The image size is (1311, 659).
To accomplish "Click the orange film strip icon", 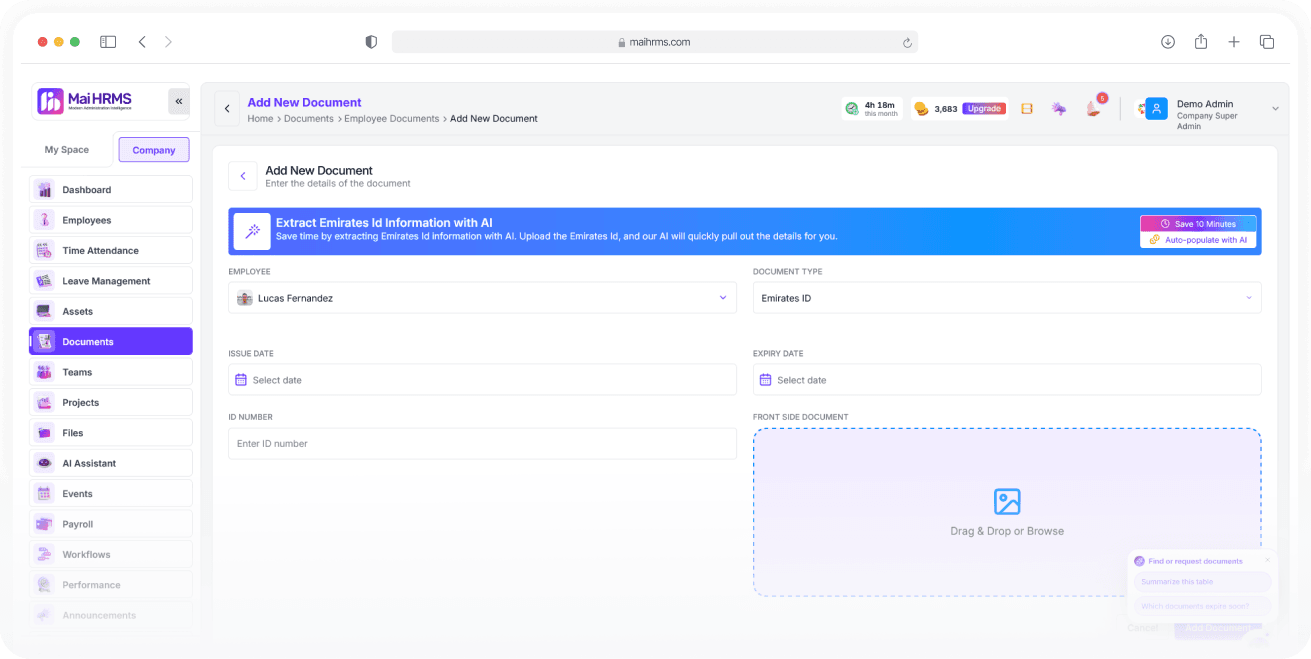I will (1027, 109).
